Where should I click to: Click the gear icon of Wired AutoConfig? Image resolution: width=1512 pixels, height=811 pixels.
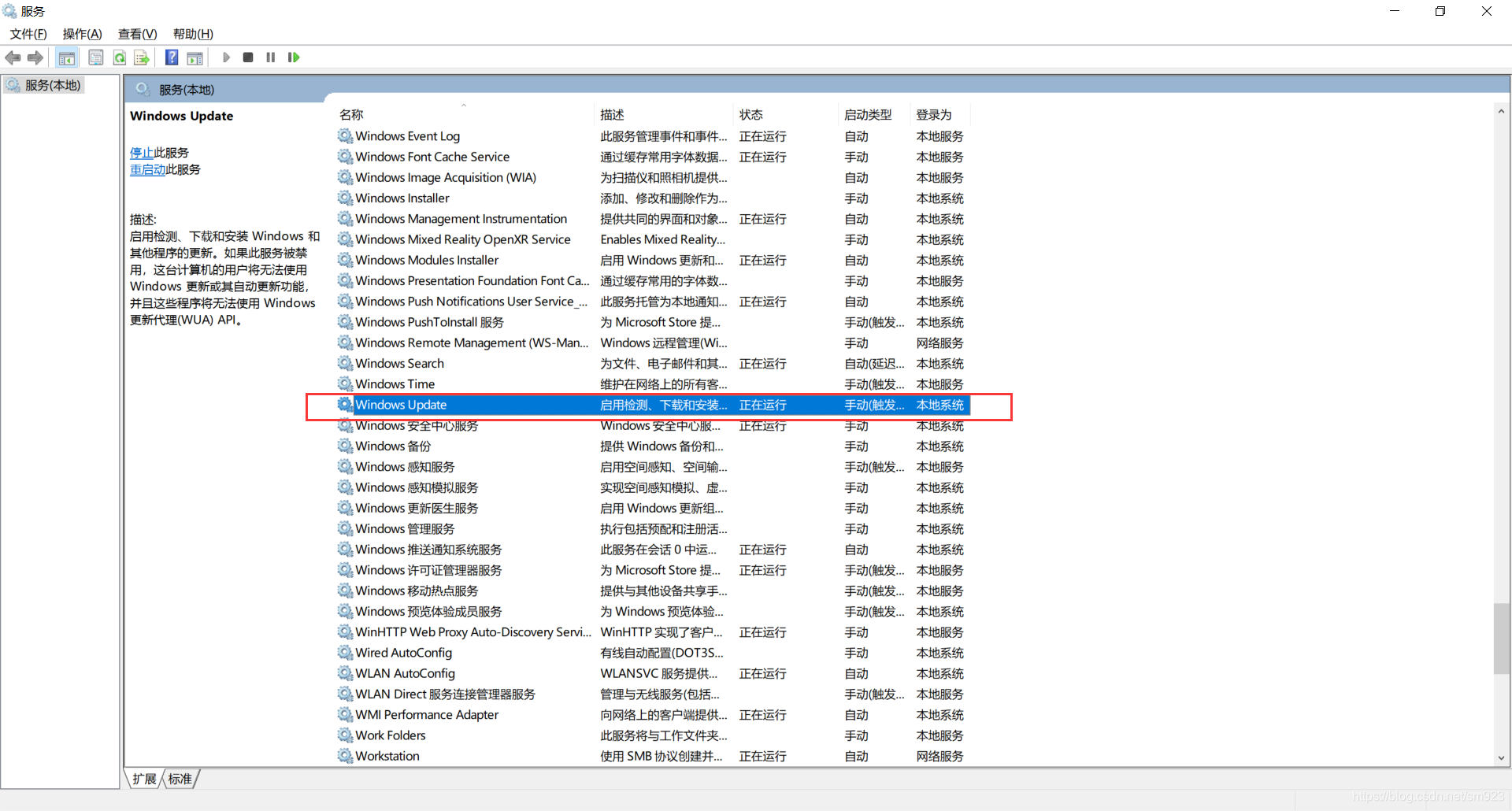coord(345,653)
